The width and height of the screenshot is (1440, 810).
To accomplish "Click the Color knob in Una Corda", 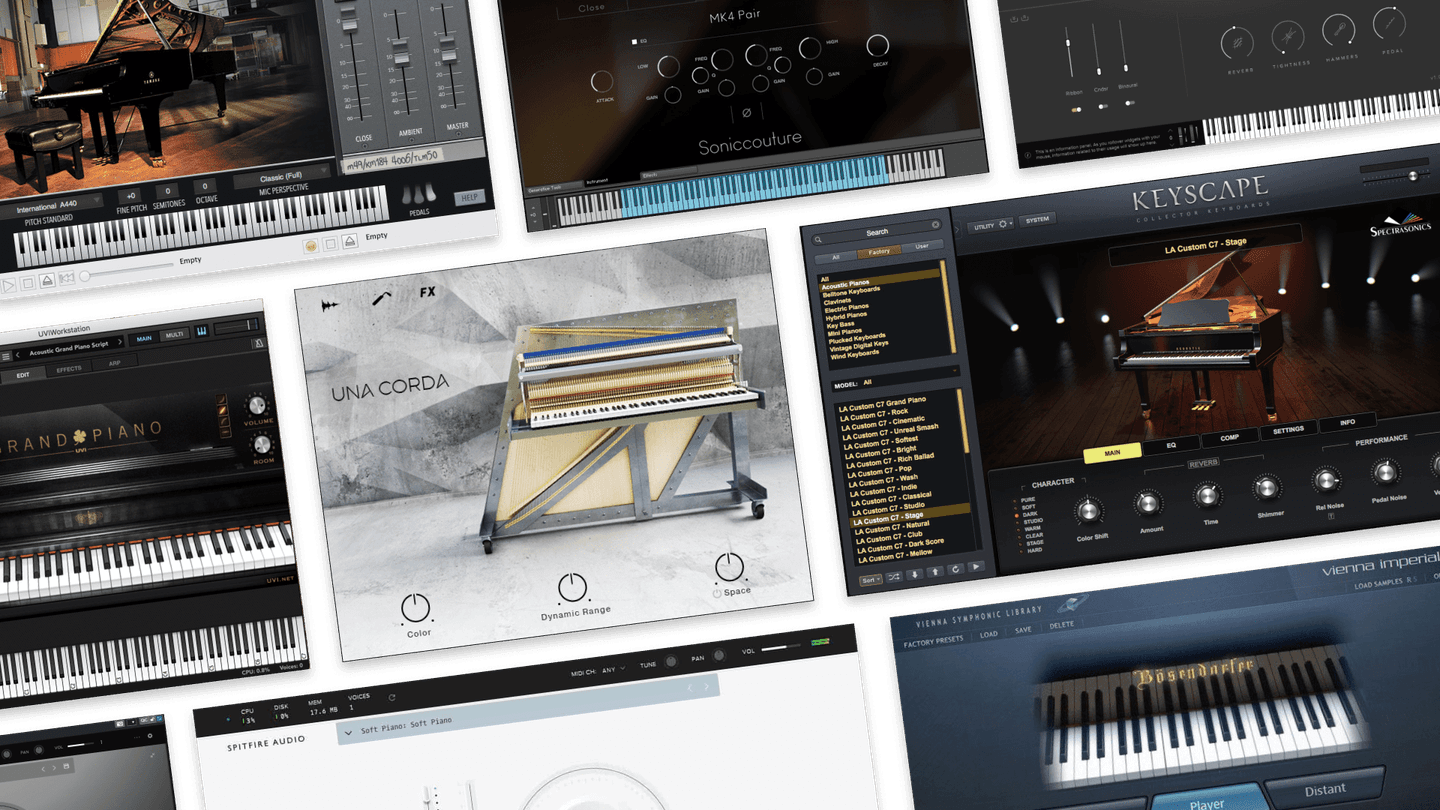I will (416, 607).
